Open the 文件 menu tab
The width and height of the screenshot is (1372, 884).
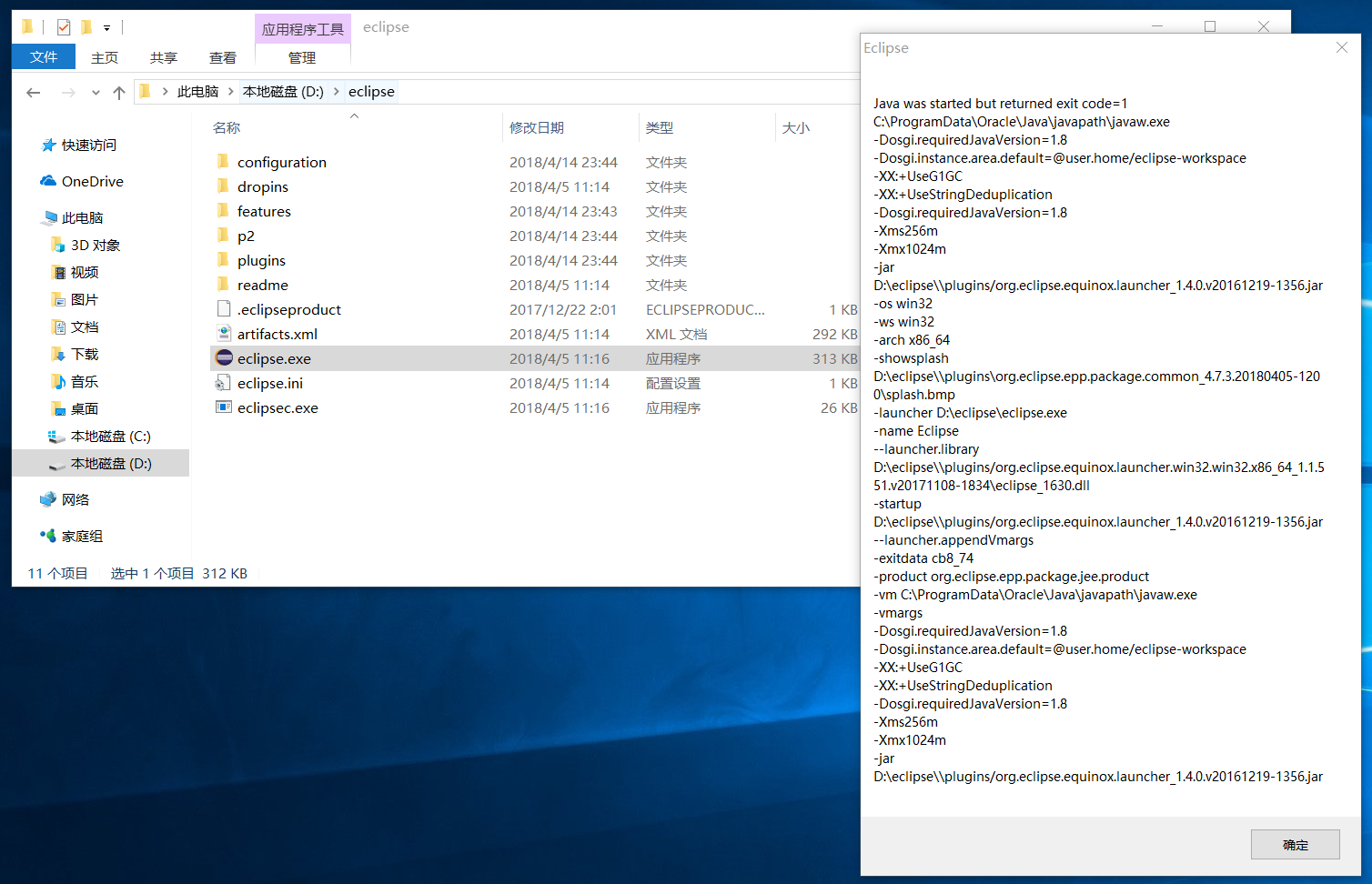(x=44, y=57)
